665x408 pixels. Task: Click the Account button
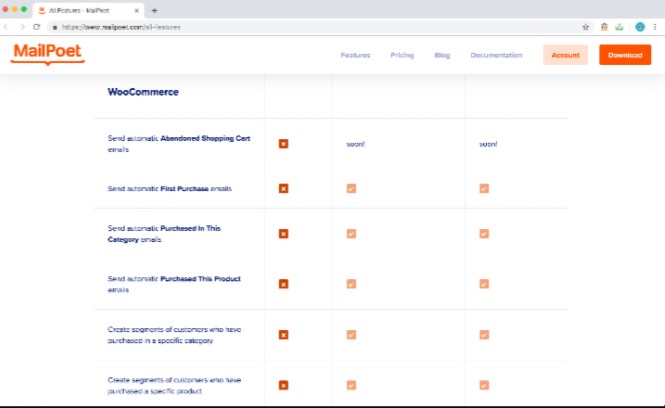tap(565, 55)
